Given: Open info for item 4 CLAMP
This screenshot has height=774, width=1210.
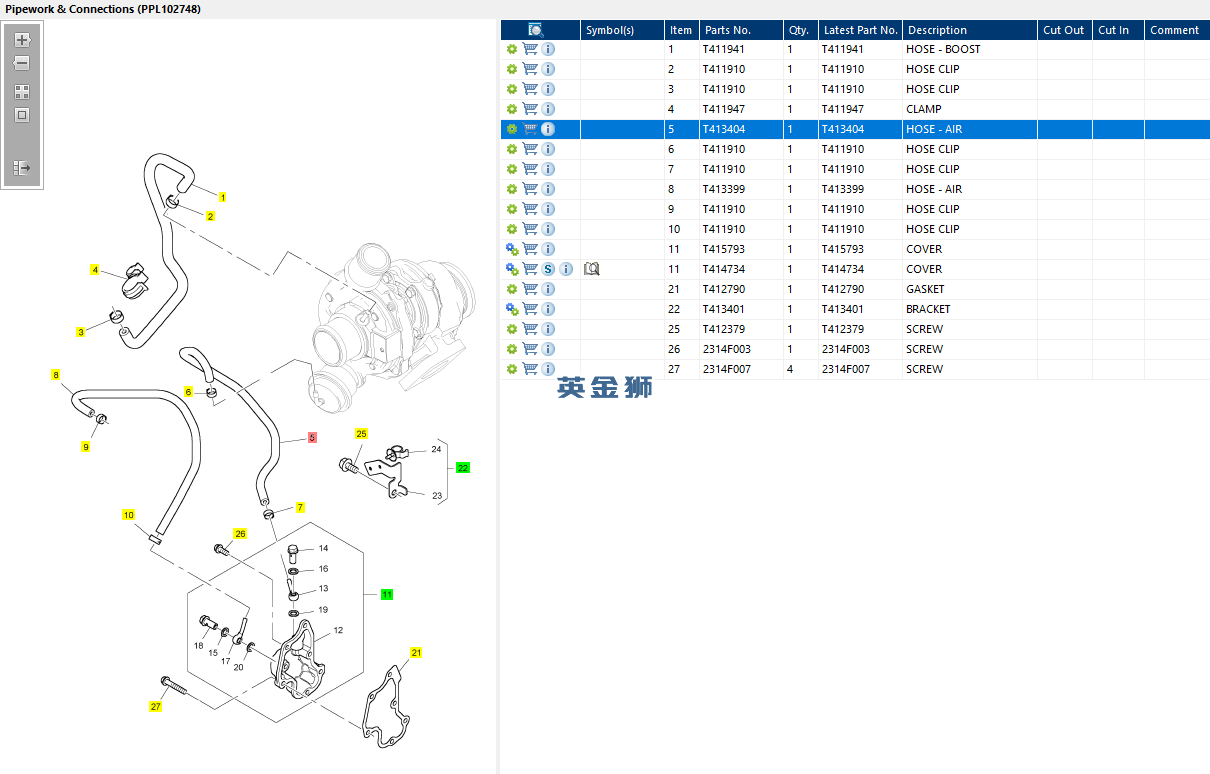Looking at the screenshot, I should (x=548, y=109).
